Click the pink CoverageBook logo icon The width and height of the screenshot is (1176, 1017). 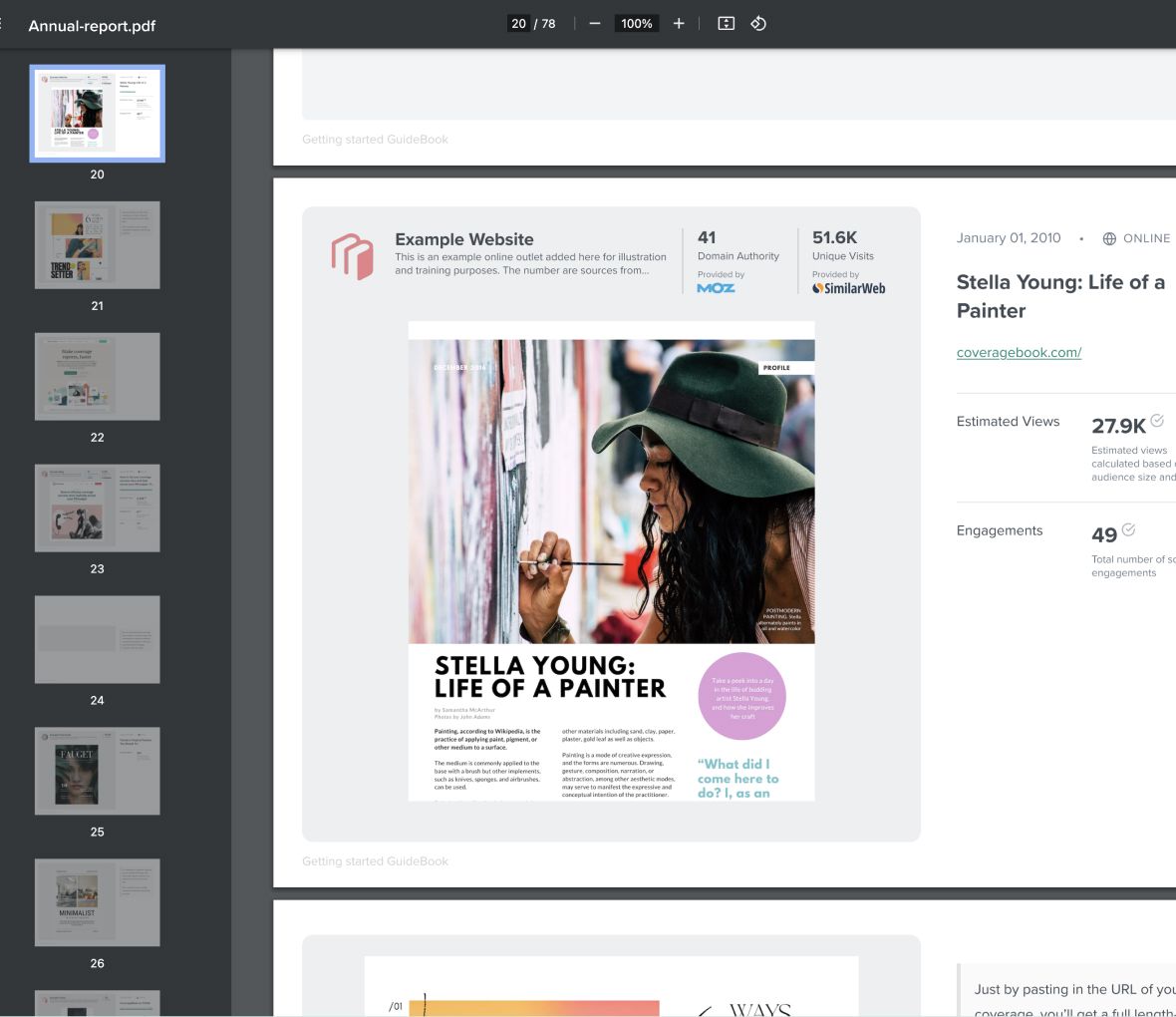tap(353, 256)
